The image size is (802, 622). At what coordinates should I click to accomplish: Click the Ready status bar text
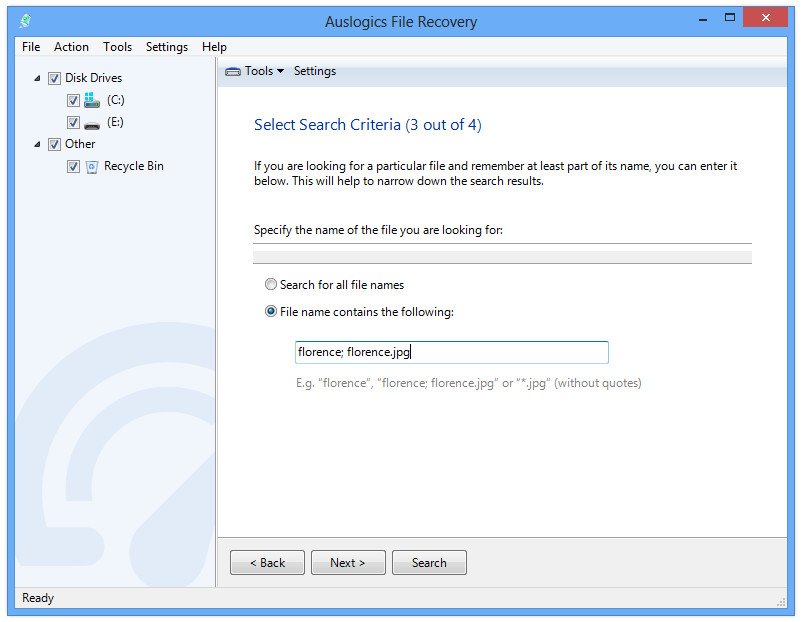pyautogui.click(x=38, y=598)
